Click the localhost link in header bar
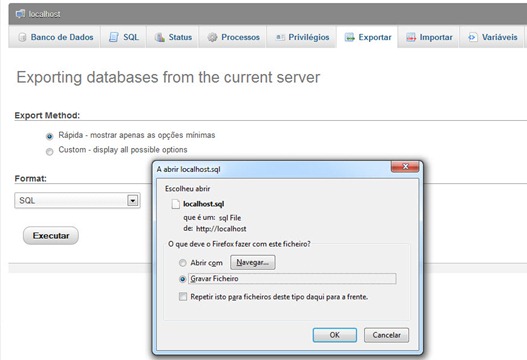527x360 pixels. (x=44, y=14)
